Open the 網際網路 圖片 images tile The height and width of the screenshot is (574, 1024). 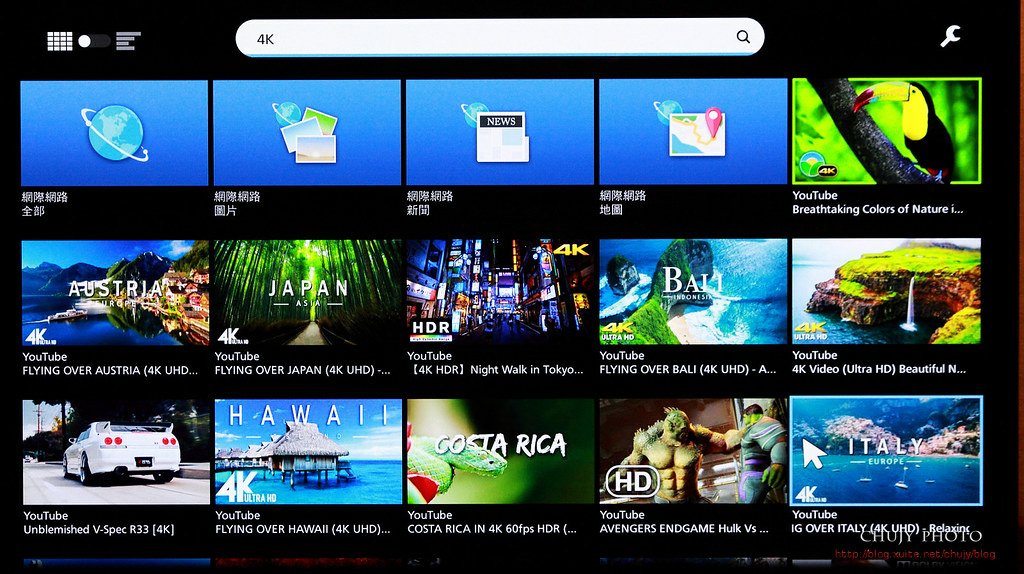click(x=307, y=133)
